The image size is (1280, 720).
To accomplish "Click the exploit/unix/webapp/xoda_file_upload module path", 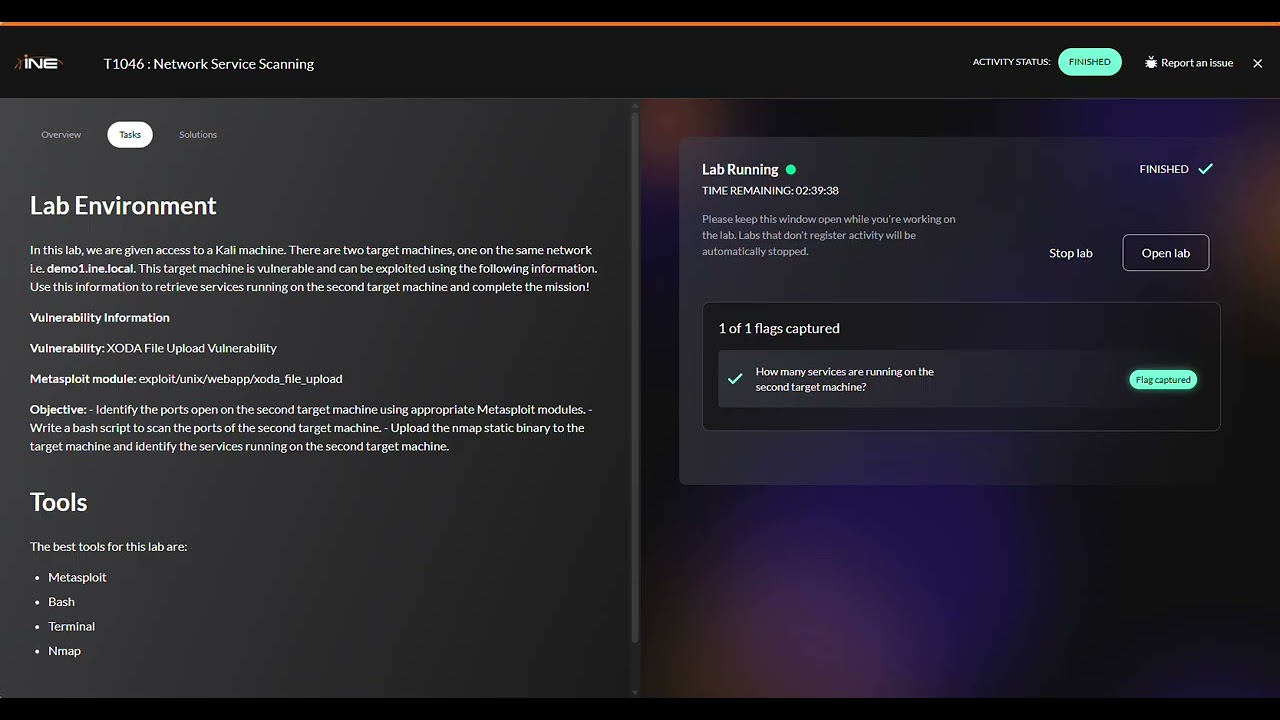I will click(x=240, y=379).
